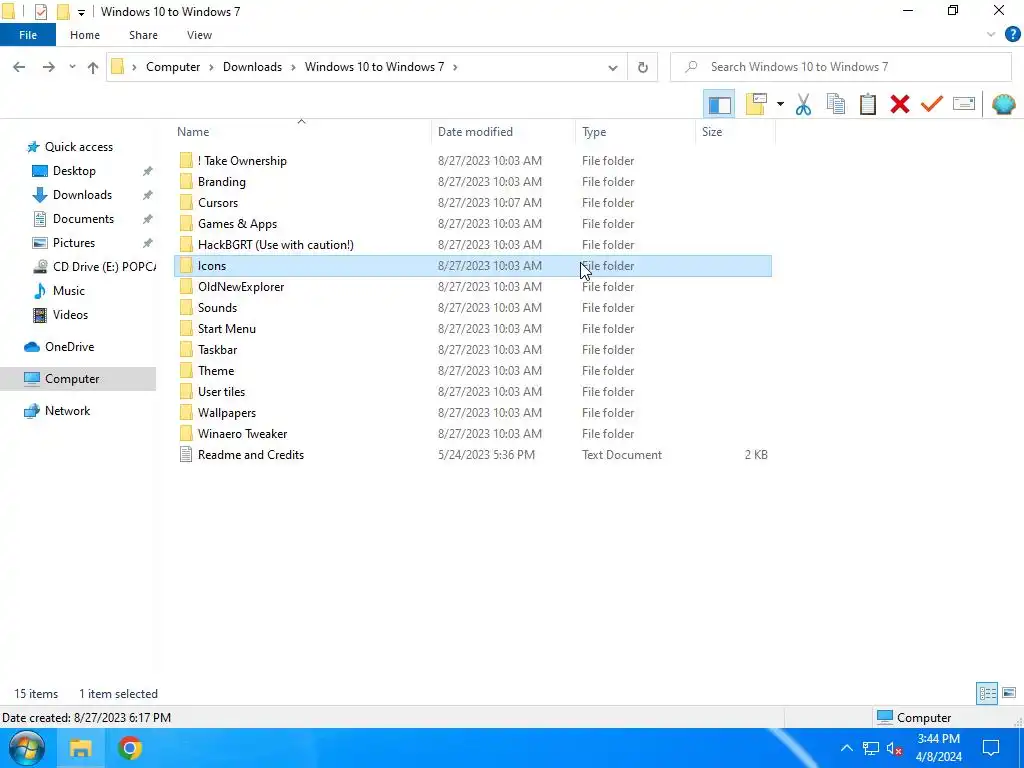
Task: Select Network in the navigation pane
Action: [67, 411]
